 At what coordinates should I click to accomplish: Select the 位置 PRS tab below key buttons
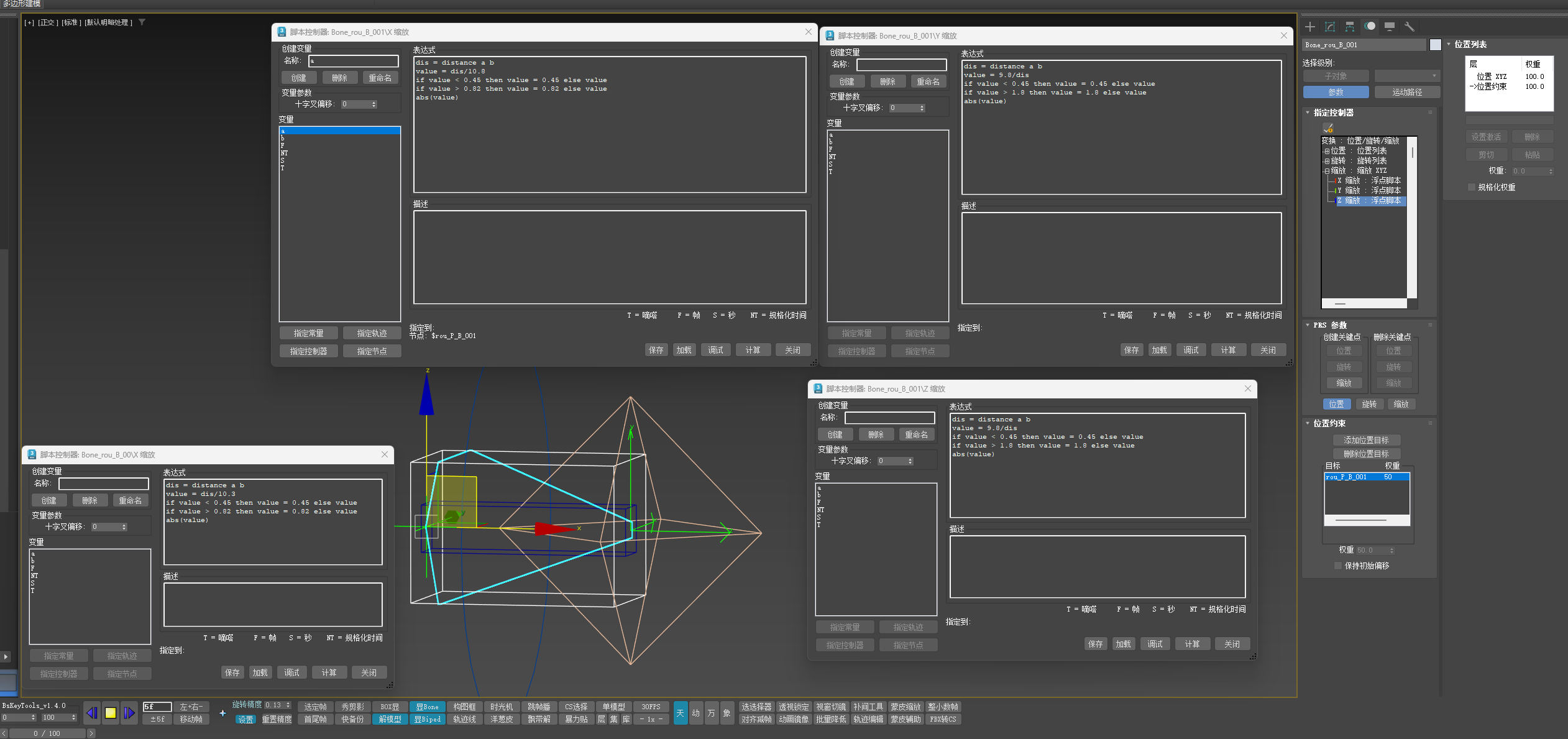pos(1336,405)
